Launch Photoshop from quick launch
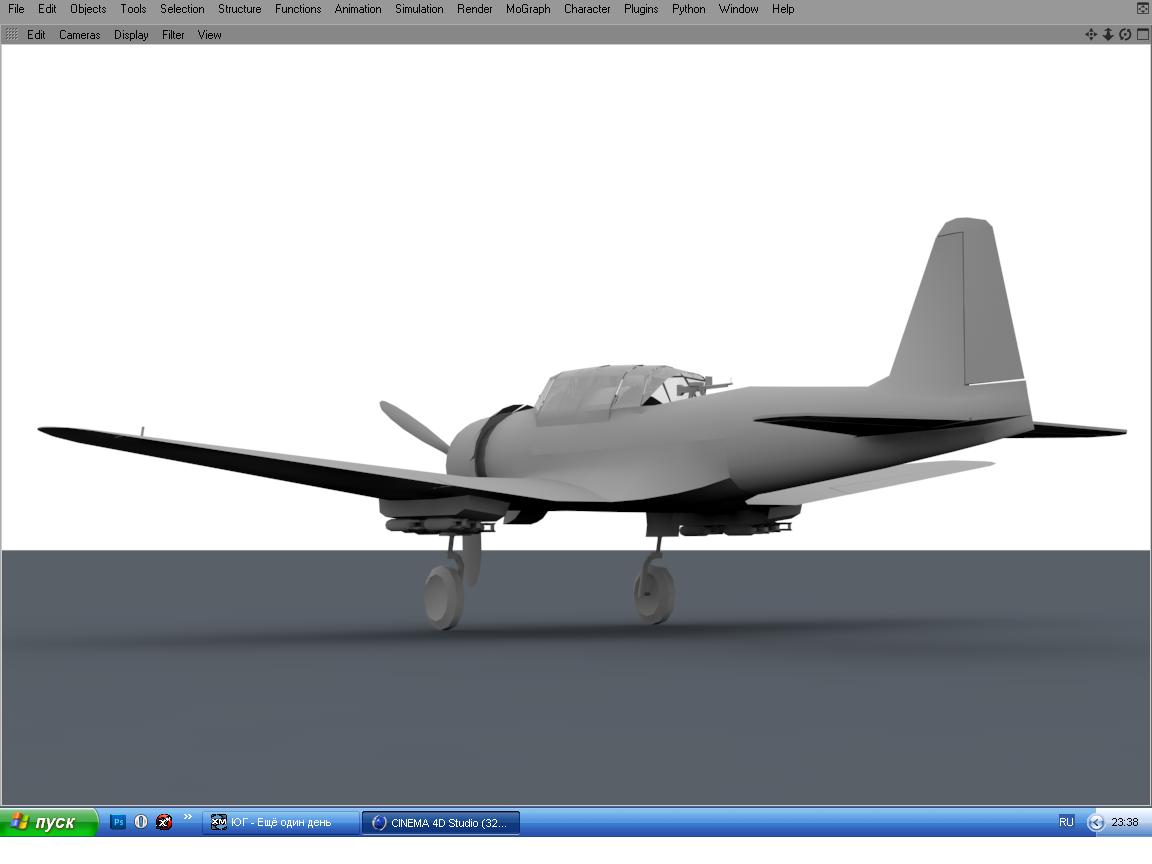 point(118,822)
